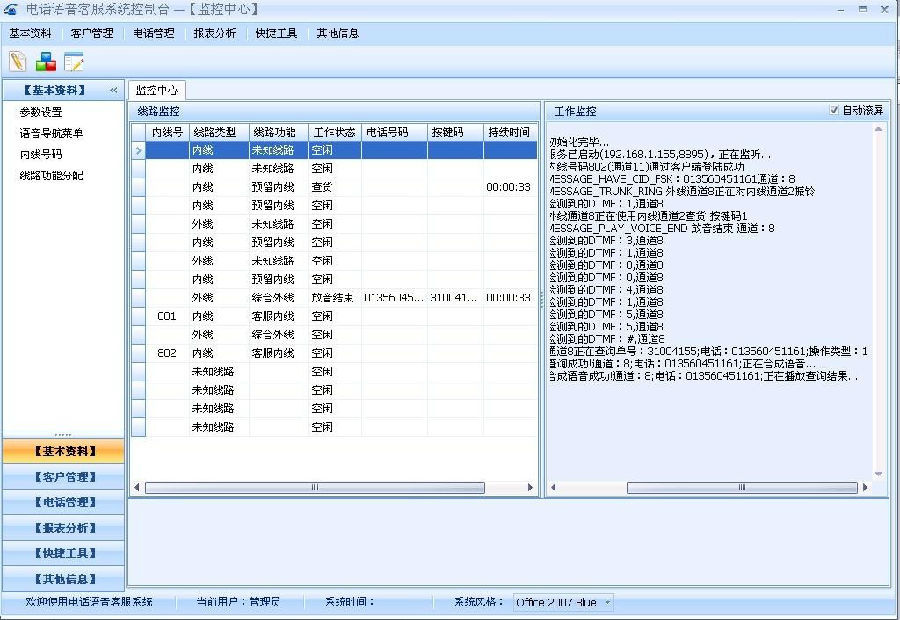Switch to the 监控中心 tab

pos(156,88)
